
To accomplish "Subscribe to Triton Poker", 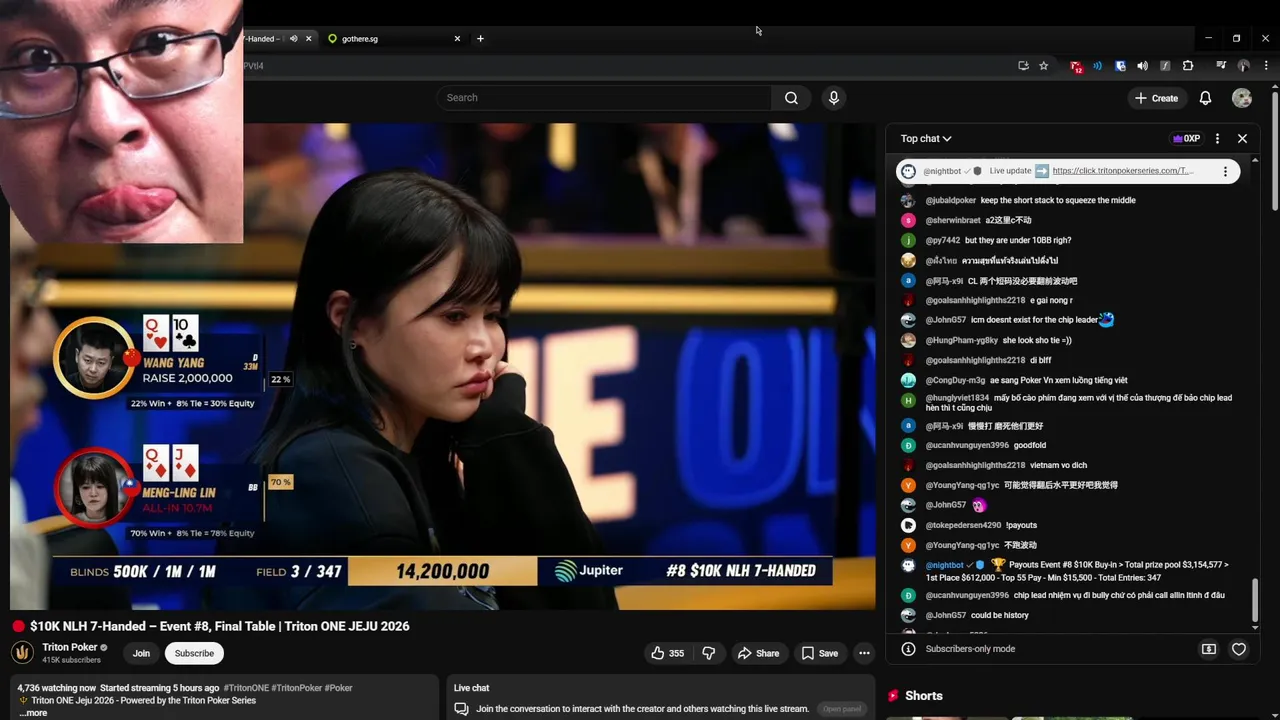I will tap(194, 653).
